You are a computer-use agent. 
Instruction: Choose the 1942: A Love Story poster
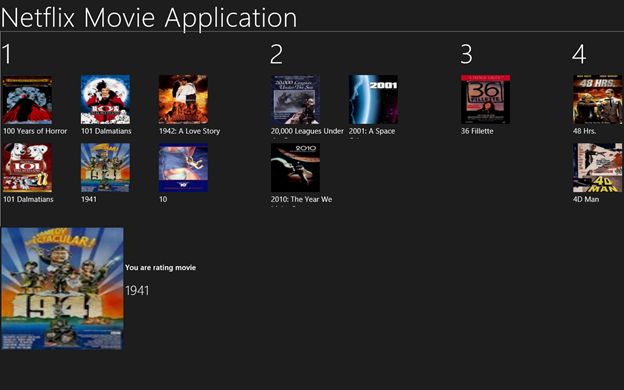pyautogui.click(x=183, y=99)
